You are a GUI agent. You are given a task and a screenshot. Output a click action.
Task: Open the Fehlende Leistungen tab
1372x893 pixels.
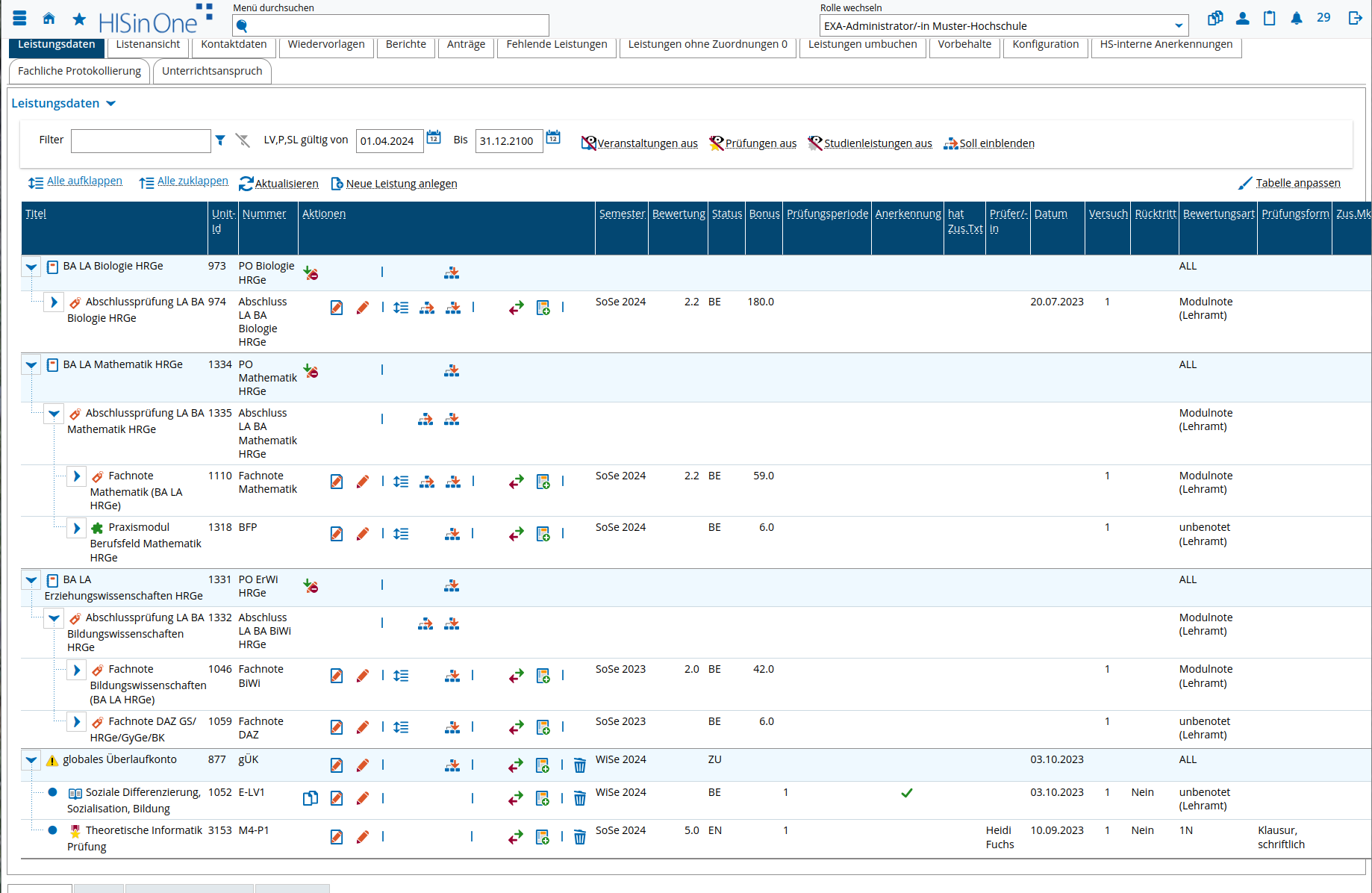(x=556, y=45)
